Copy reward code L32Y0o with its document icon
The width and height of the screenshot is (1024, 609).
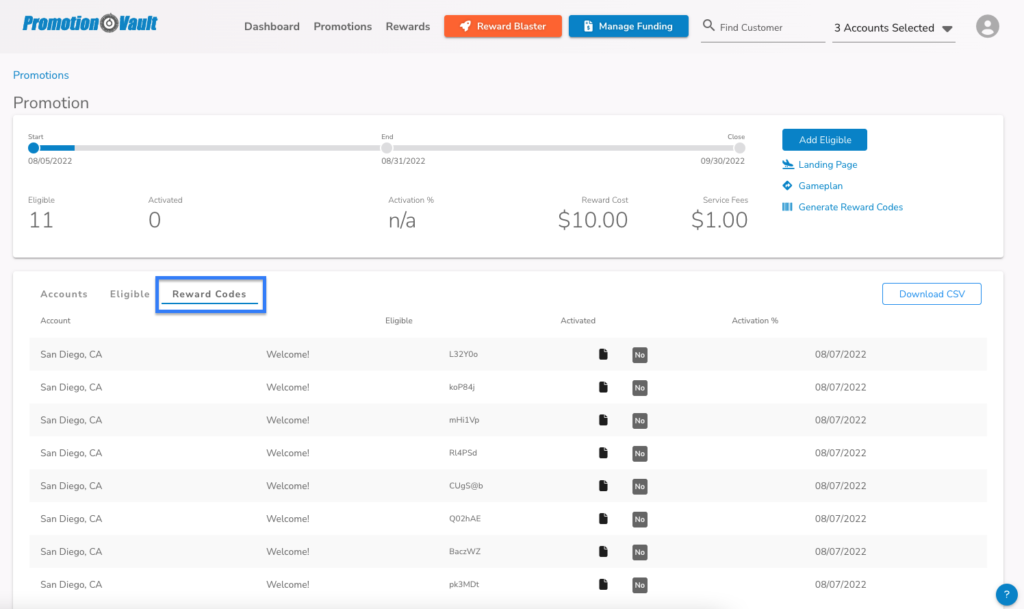(603, 354)
